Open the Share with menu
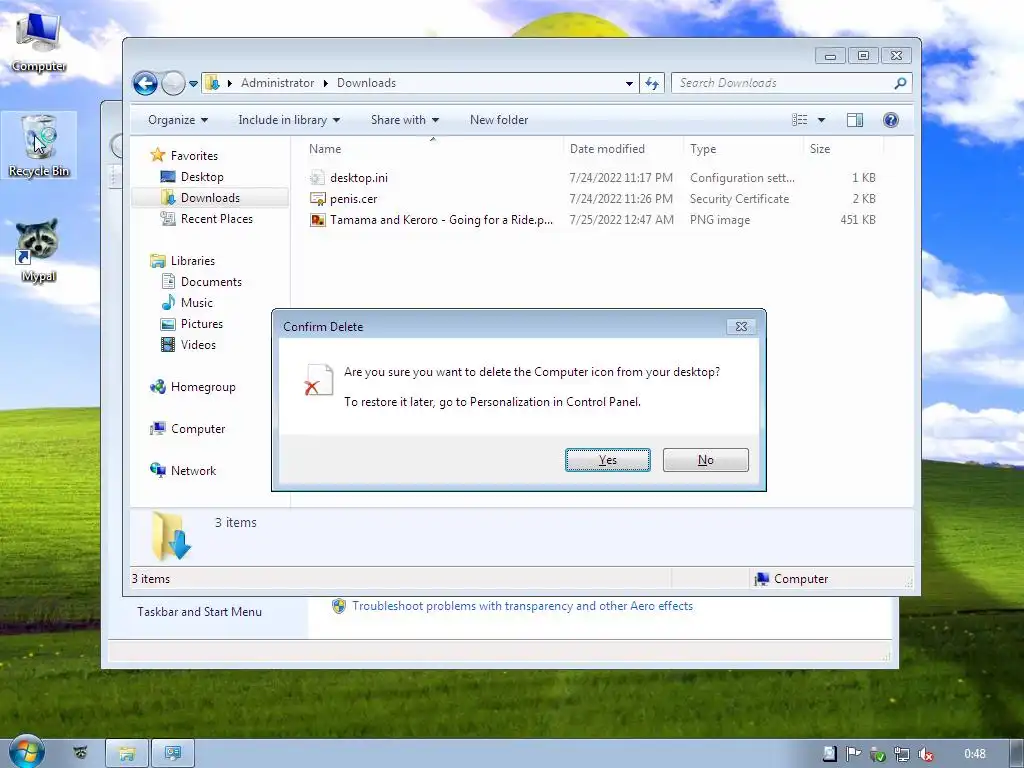The height and width of the screenshot is (768, 1024). tap(404, 120)
